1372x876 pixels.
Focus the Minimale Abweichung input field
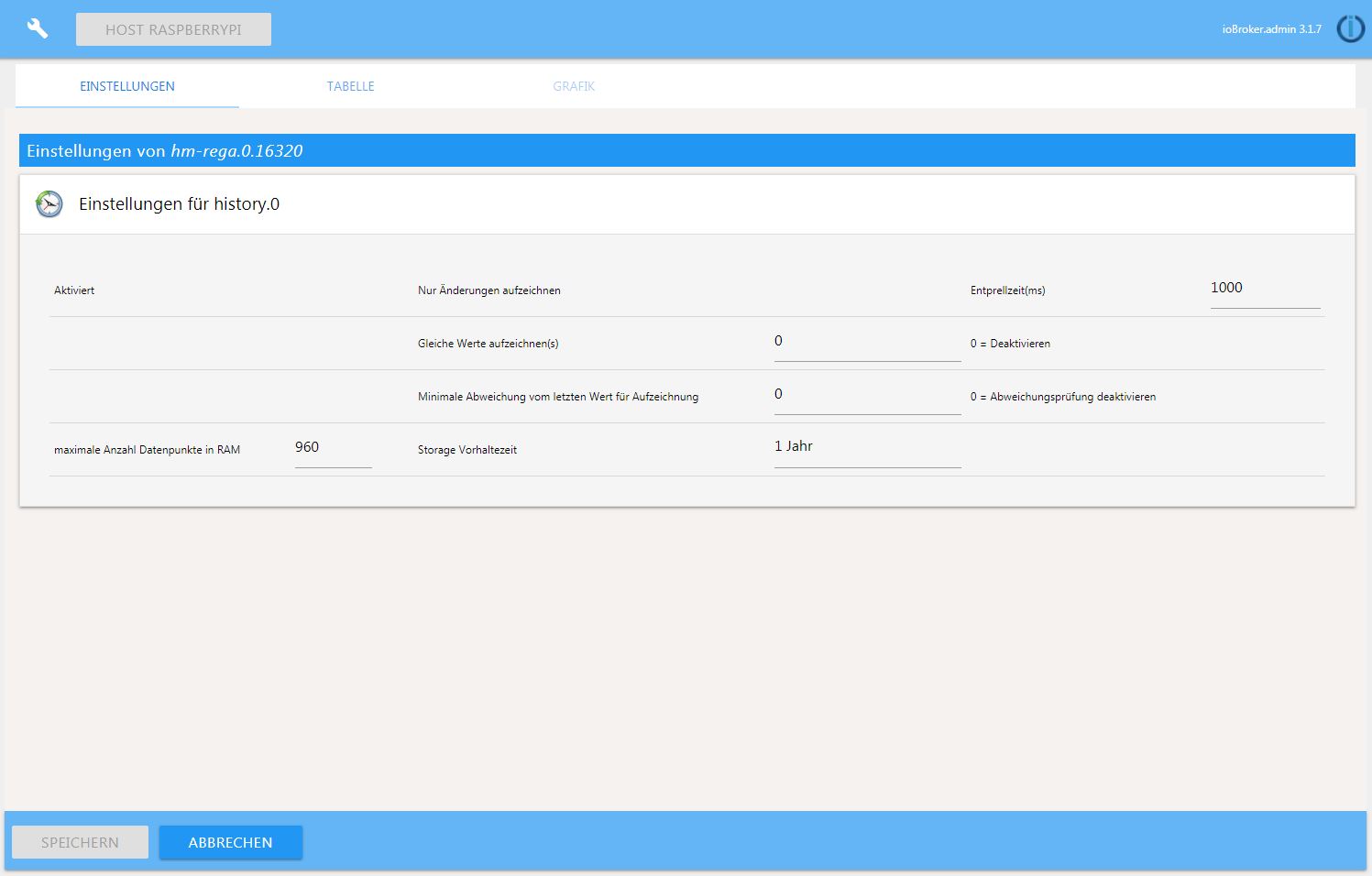pos(867,395)
